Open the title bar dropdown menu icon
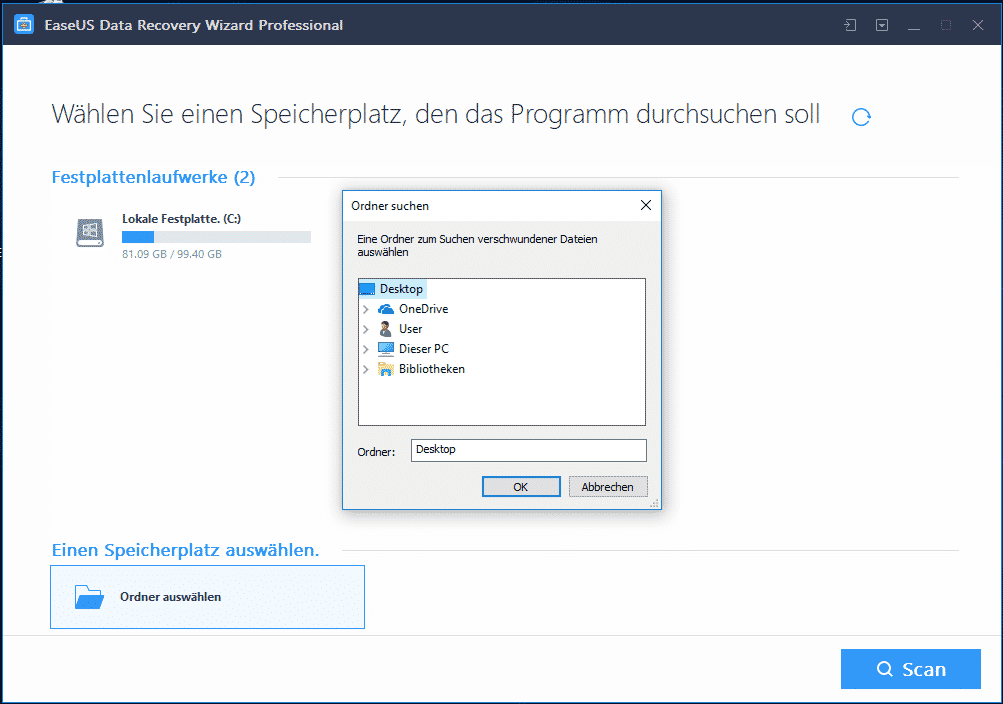The height and width of the screenshot is (704, 1003). (x=882, y=25)
